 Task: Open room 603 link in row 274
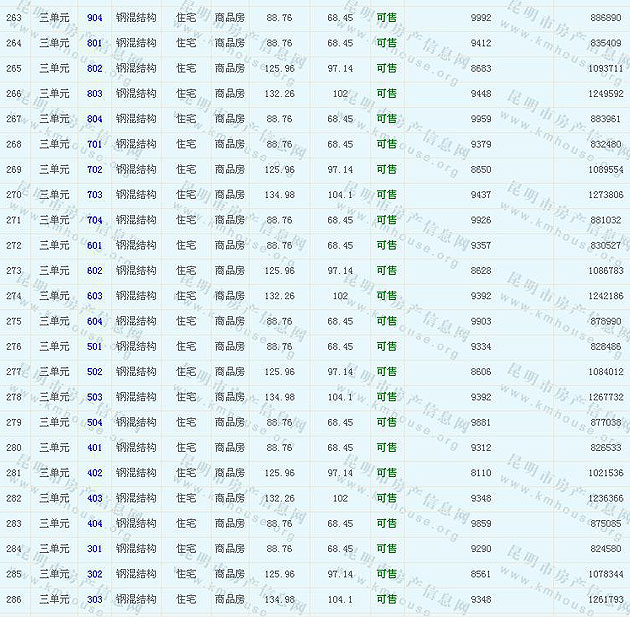click(x=94, y=296)
